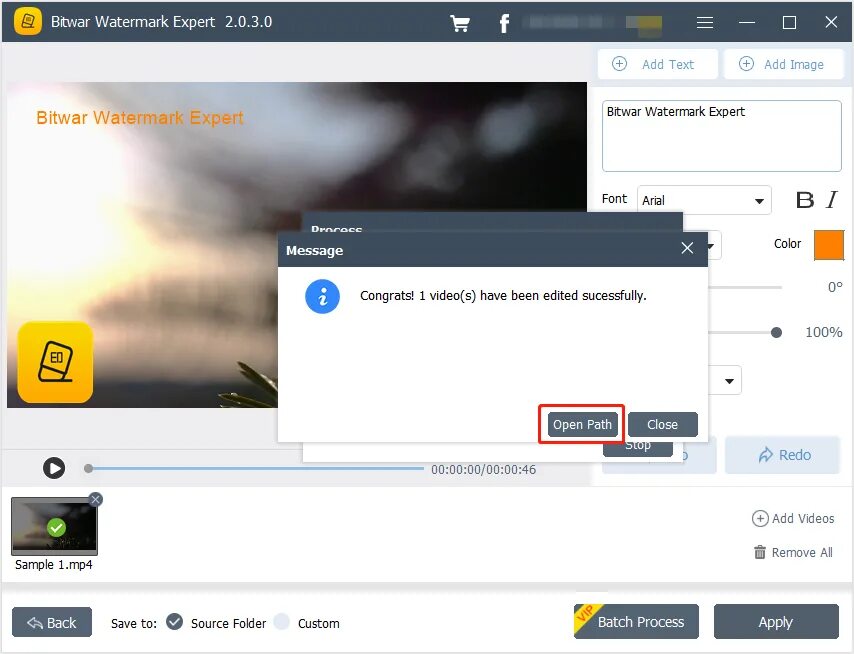
Task: Close the Bitwar Watermark Expert window
Action: click(831, 22)
